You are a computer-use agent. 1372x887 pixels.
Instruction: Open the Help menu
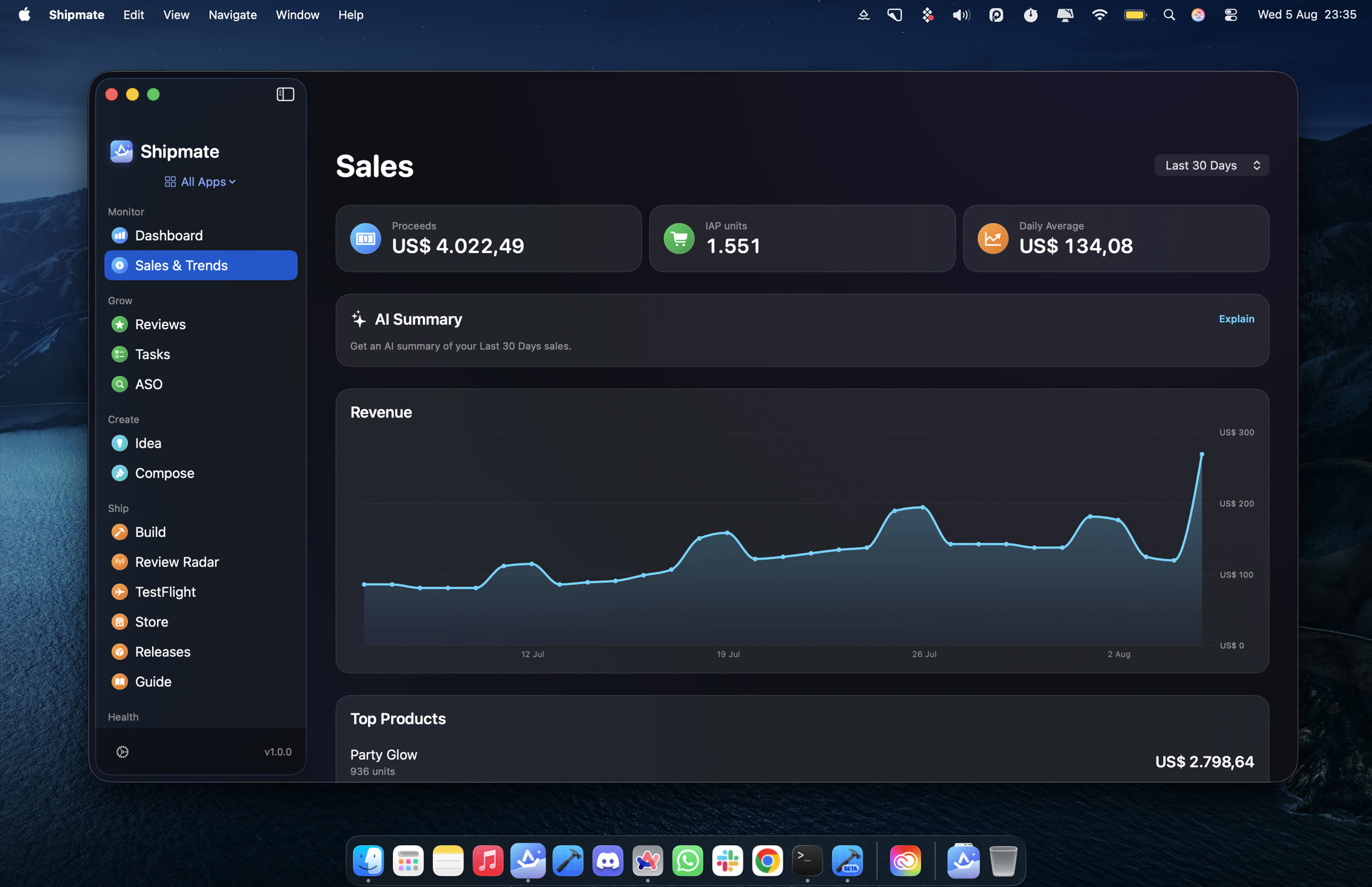tap(350, 14)
